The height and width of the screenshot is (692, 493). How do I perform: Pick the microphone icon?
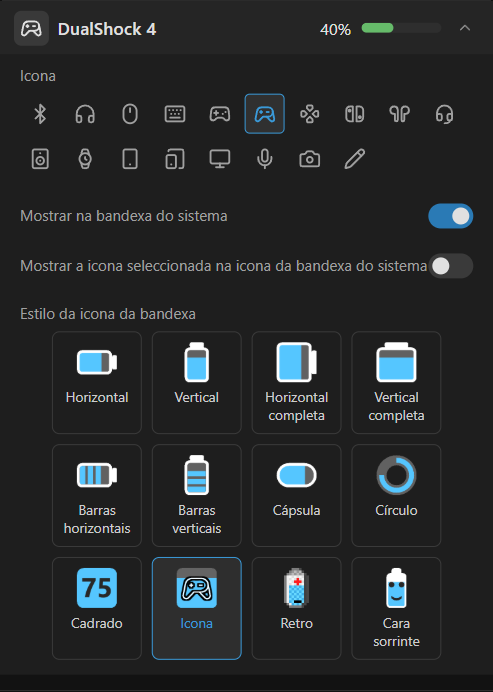coord(265,159)
